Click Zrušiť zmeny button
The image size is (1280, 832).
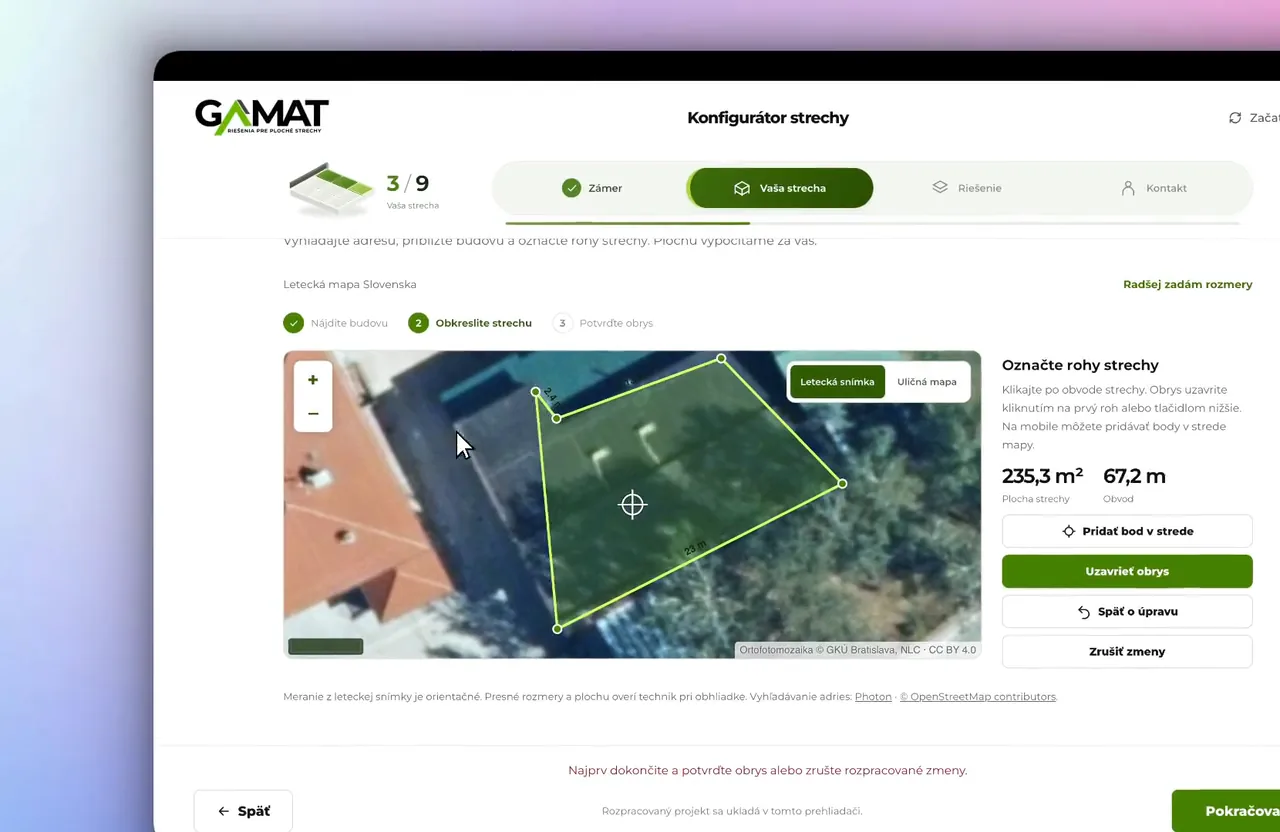[x=1127, y=651]
